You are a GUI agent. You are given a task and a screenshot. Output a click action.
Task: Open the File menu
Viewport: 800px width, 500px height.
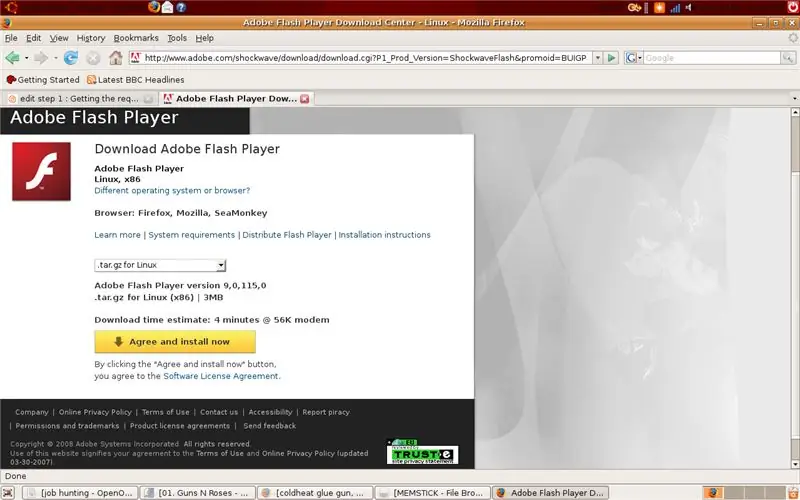11,38
